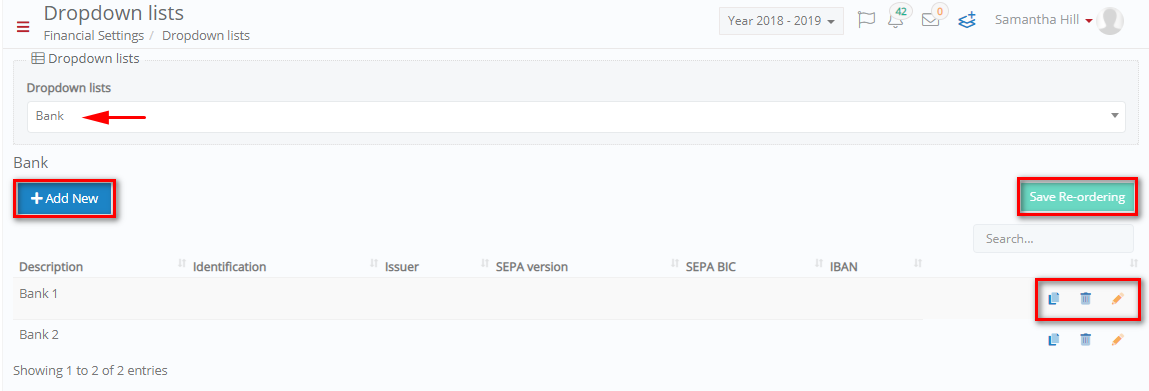Click the Search input field
The width and height of the screenshot is (1149, 391).
(1053, 239)
